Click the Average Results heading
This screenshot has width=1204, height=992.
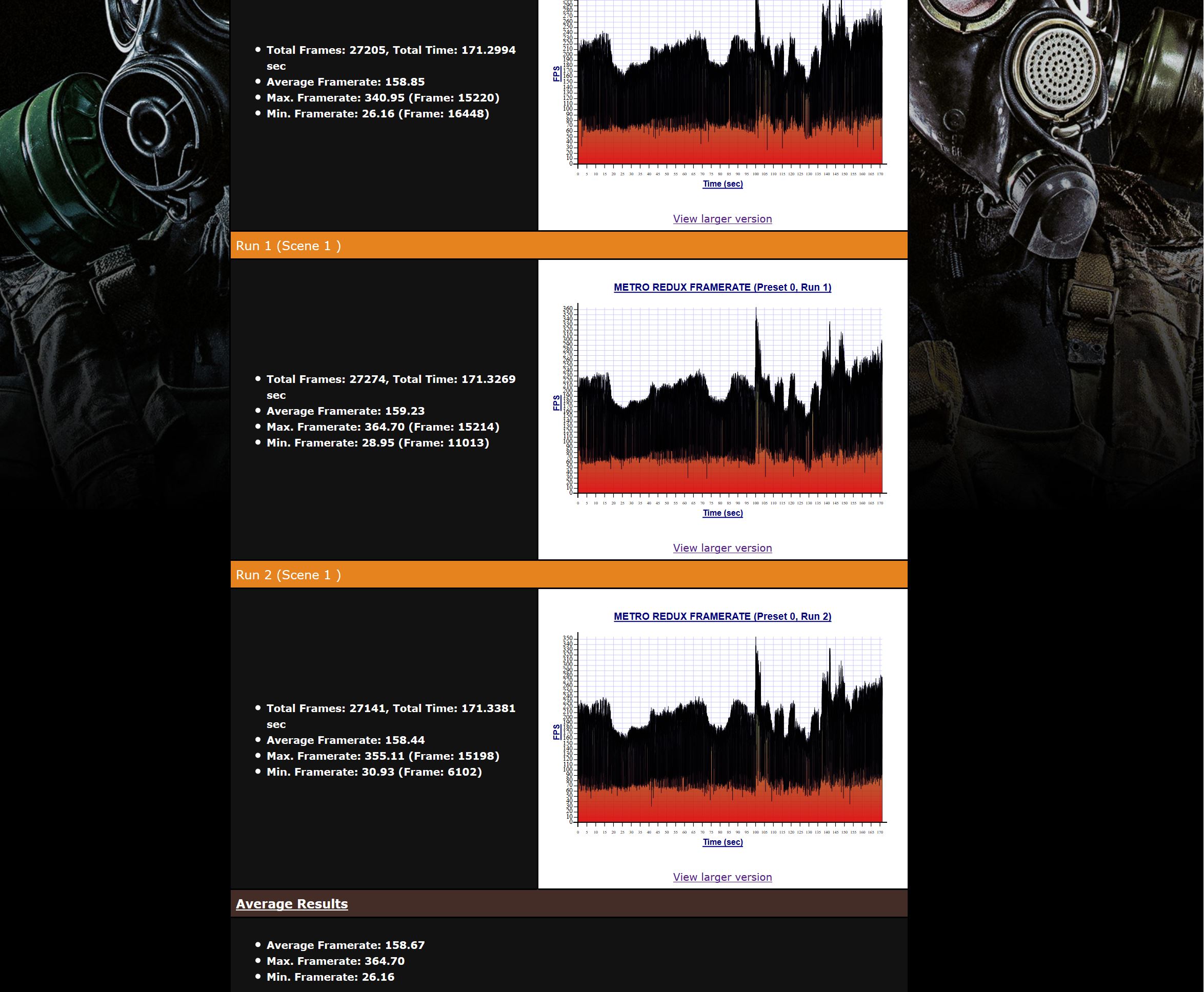pyautogui.click(x=291, y=903)
